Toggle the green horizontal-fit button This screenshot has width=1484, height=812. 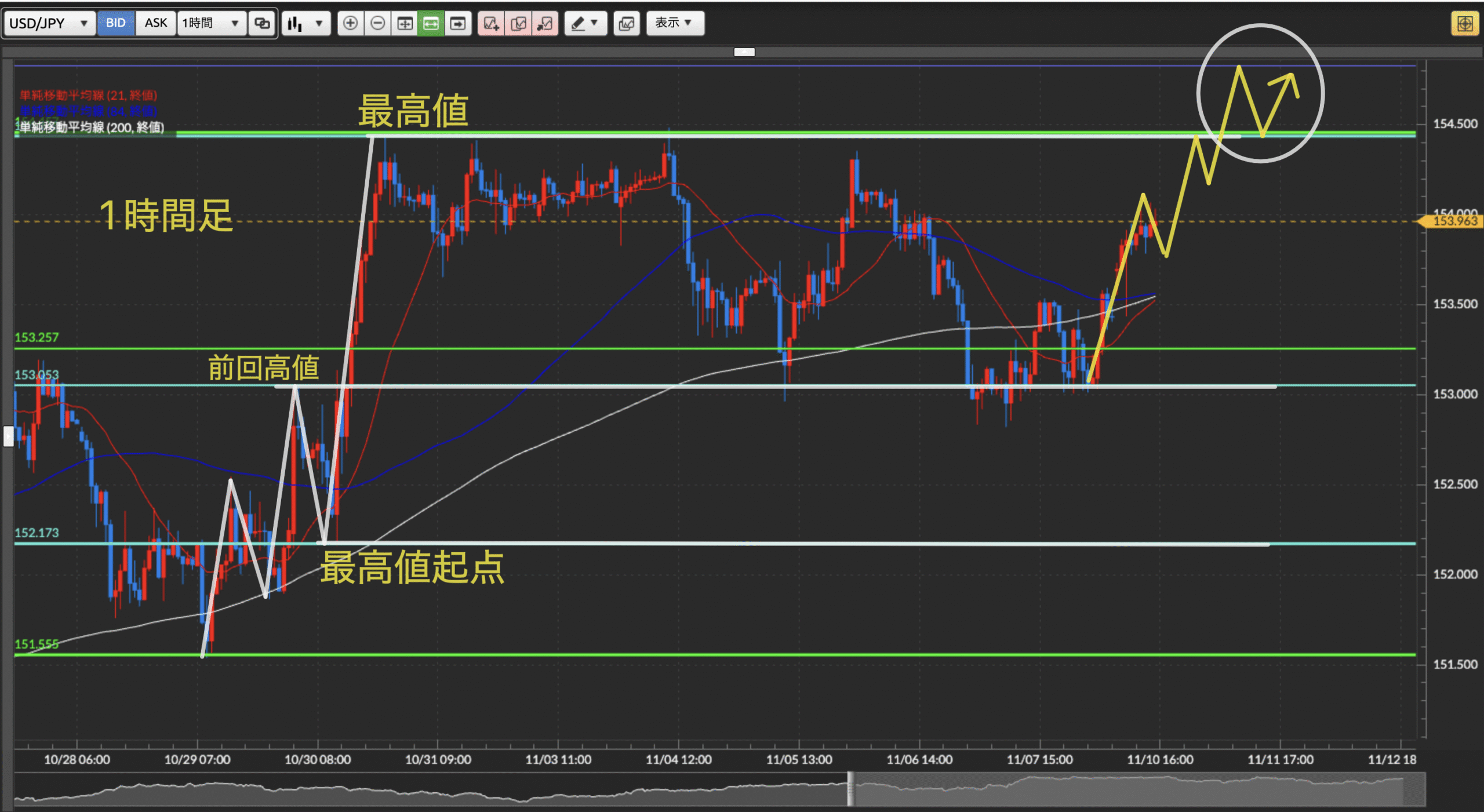pyautogui.click(x=431, y=23)
